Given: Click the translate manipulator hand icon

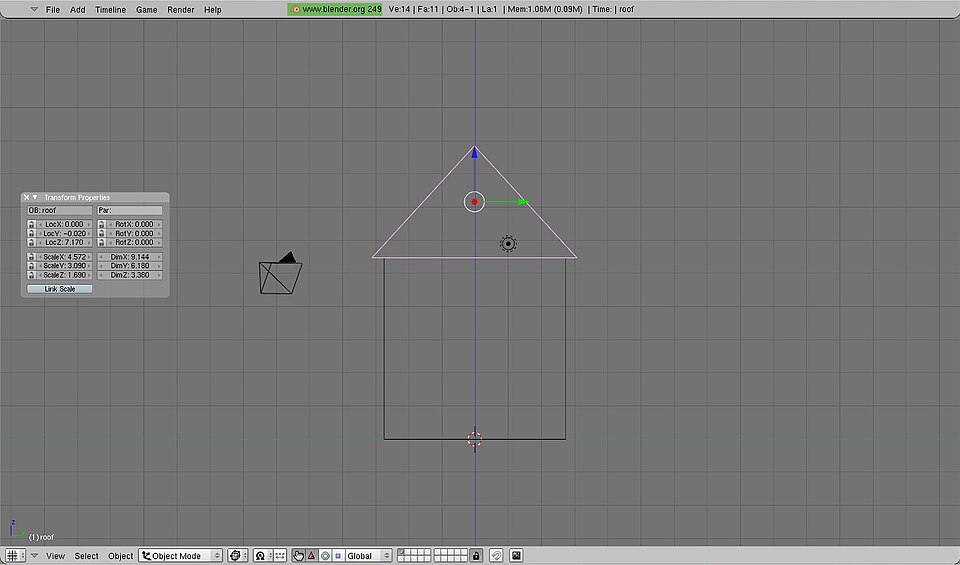Looking at the screenshot, I should 298,555.
